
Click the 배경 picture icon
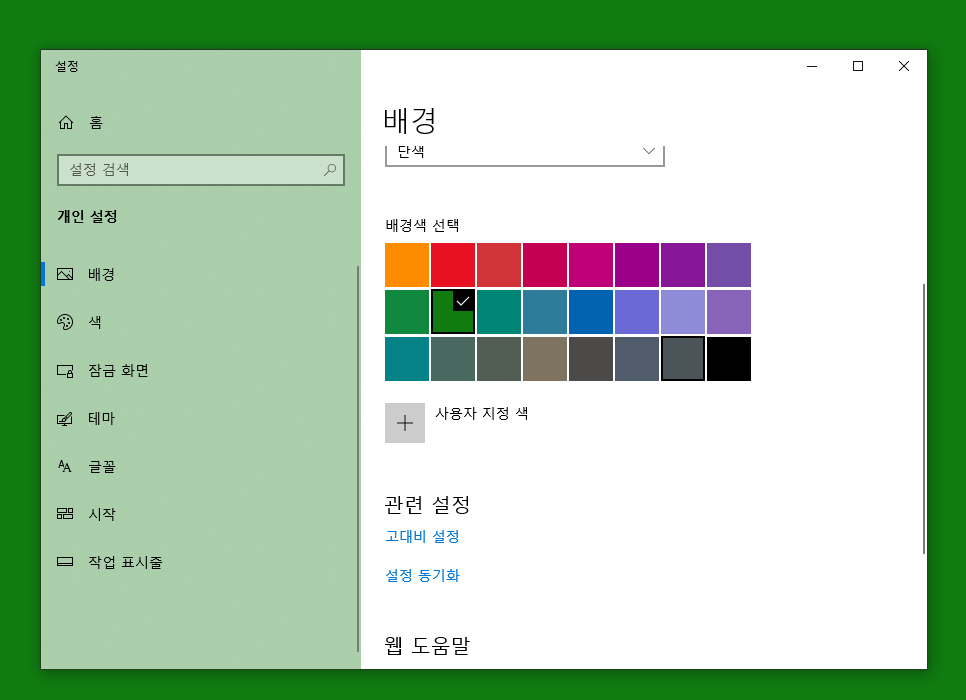65,274
